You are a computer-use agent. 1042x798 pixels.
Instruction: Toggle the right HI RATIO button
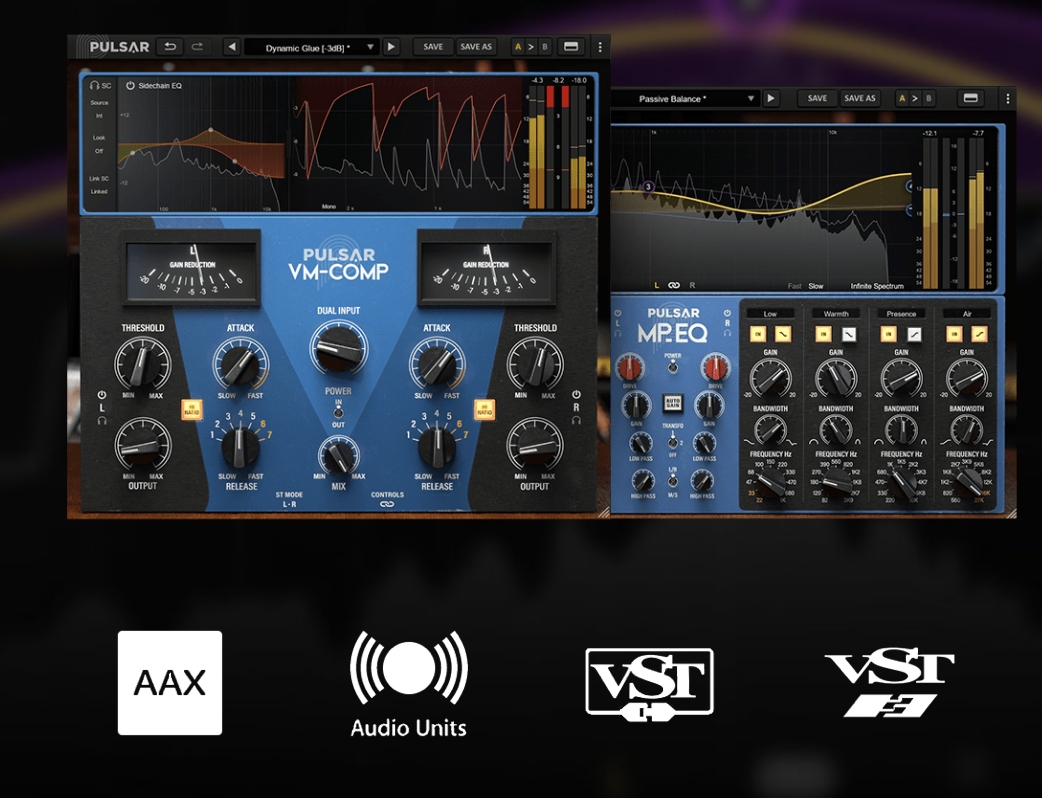pos(484,409)
